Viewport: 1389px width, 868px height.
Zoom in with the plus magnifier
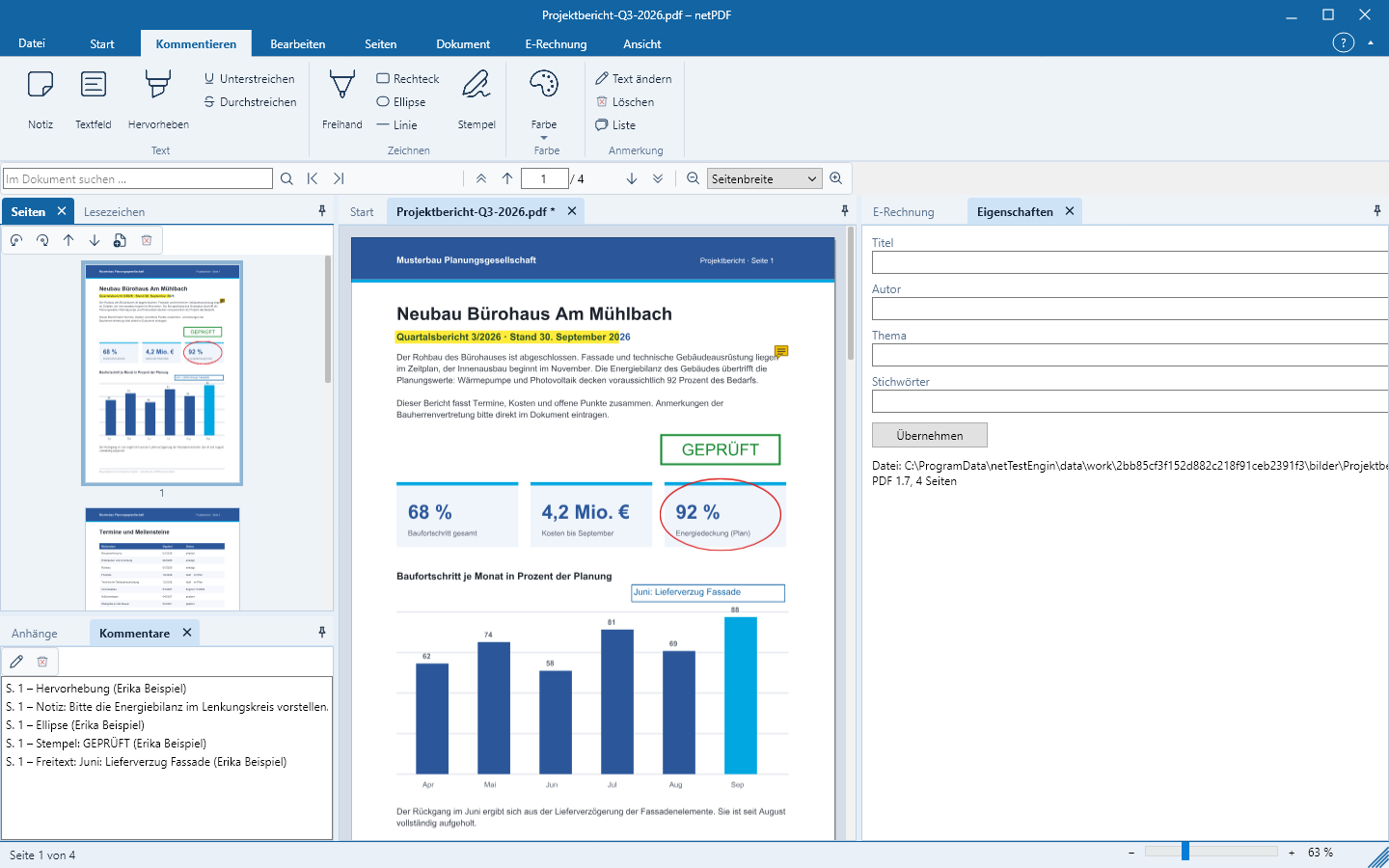click(836, 178)
